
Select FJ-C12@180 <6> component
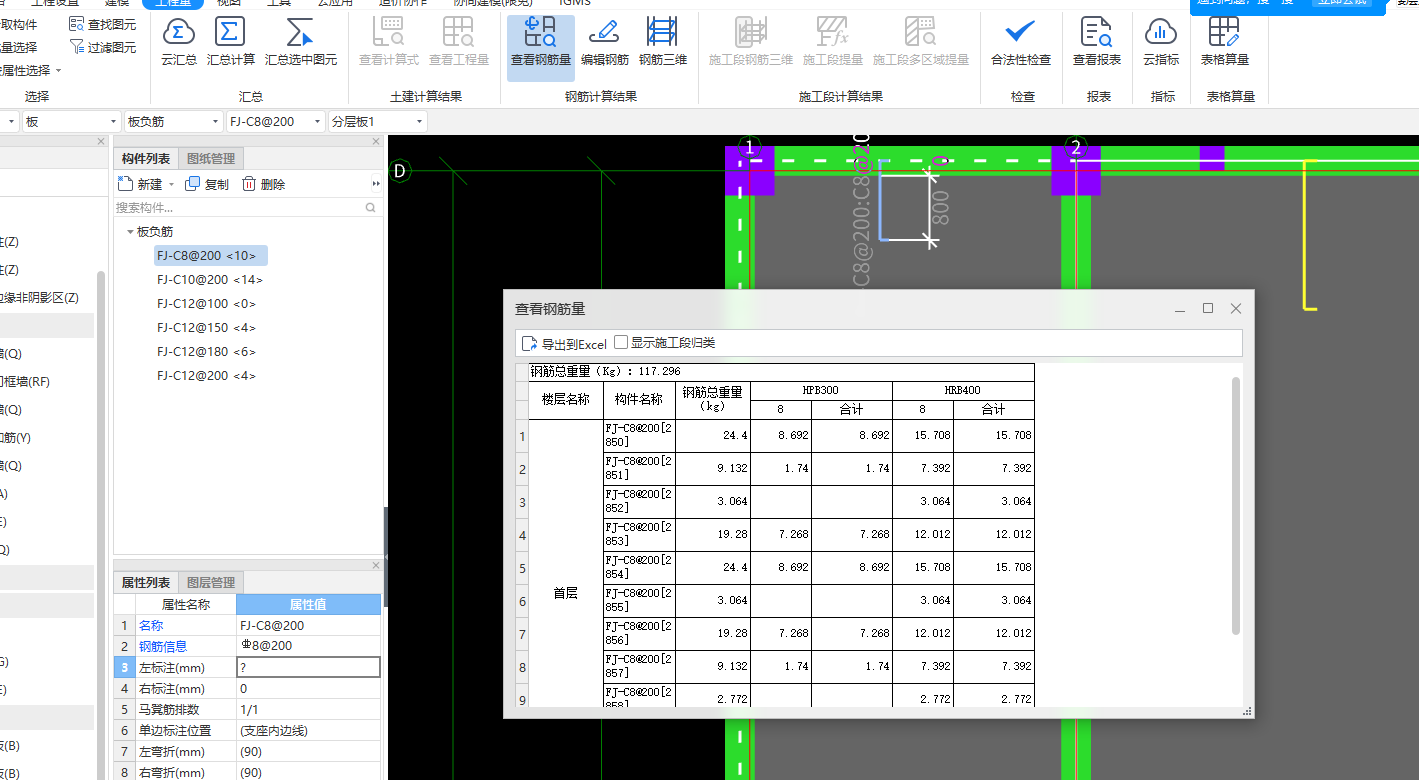coord(206,352)
